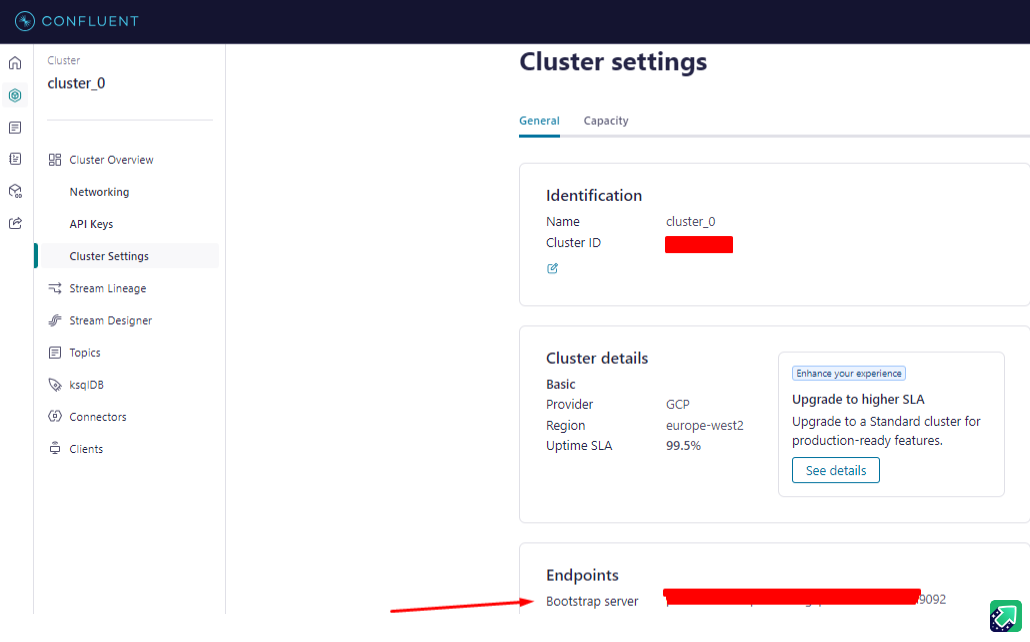Image resolution: width=1030 pixels, height=642 pixels.
Task: Edit cluster name with pencil icon
Action: (552, 268)
